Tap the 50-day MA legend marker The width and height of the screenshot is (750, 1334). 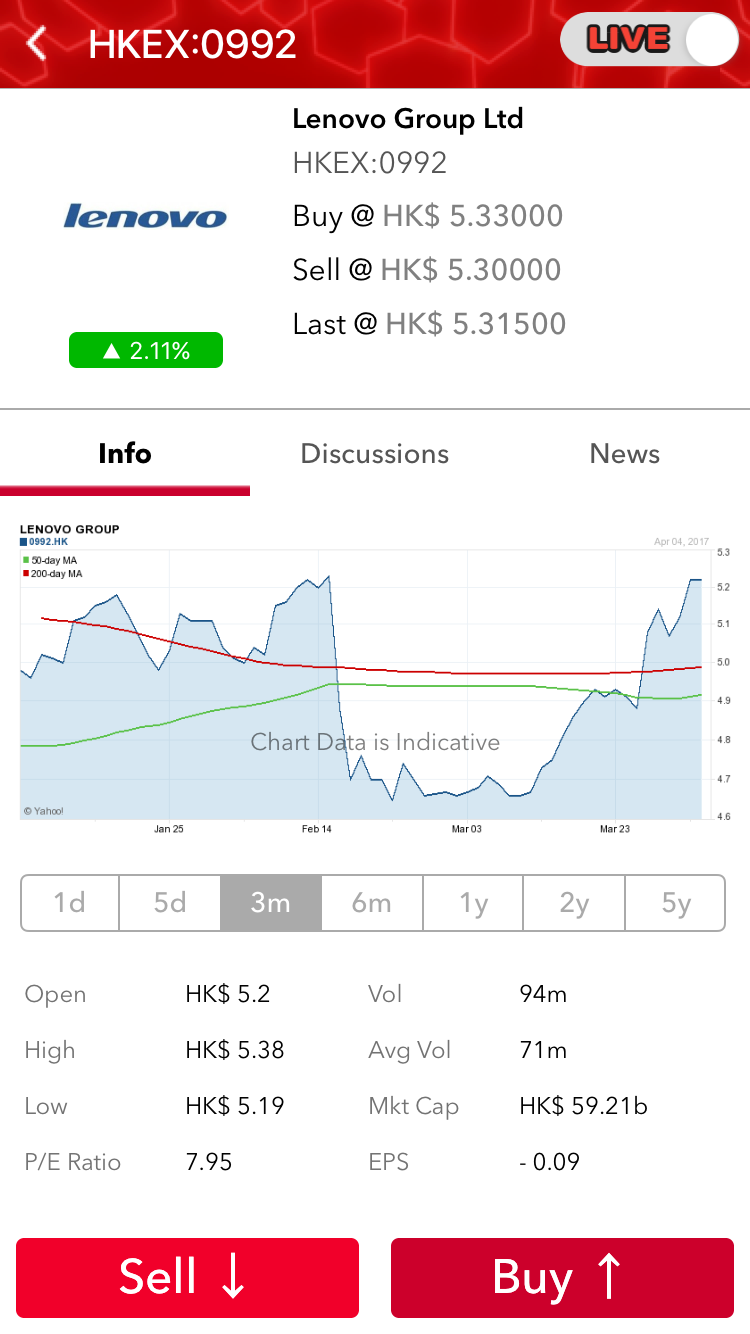pyautogui.click(x=26, y=560)
